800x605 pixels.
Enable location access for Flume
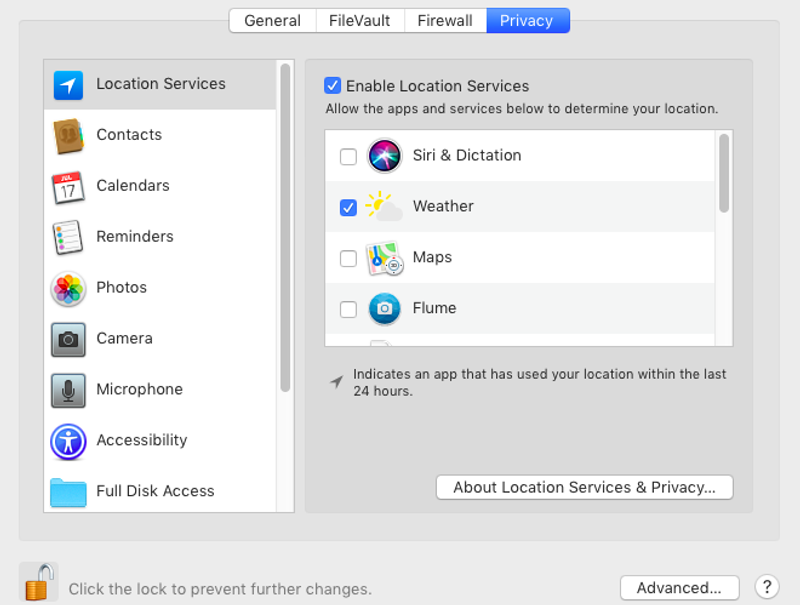[x=347, y=308]
